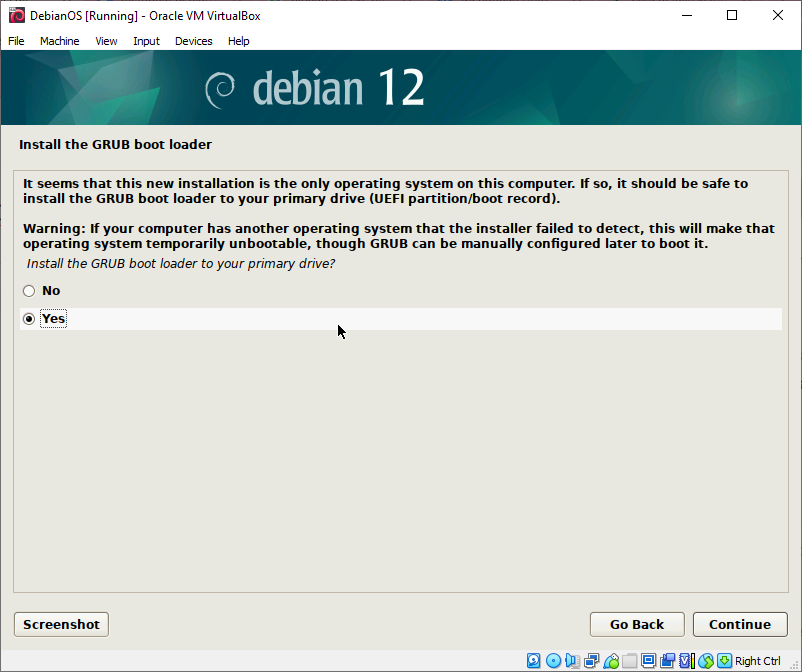
Task: Click the question 'Install the GRUB boot loader to your primary drive?'
Action: 181,264
